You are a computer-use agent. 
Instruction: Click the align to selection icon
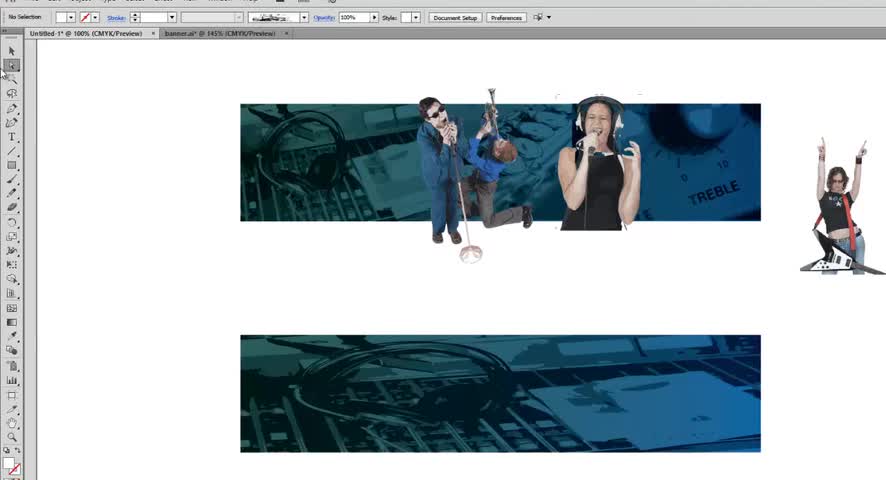[x=538, y=18]
